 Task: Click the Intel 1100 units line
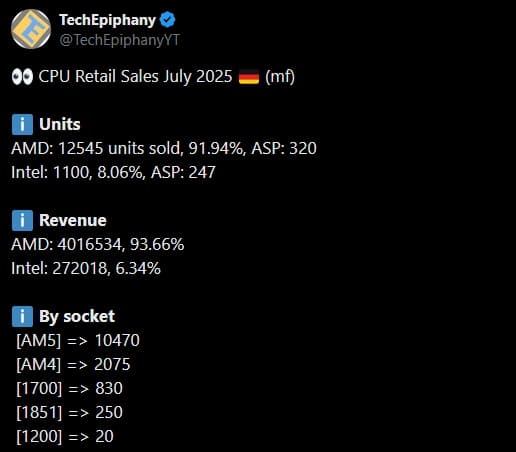click(x=113, y=172)
